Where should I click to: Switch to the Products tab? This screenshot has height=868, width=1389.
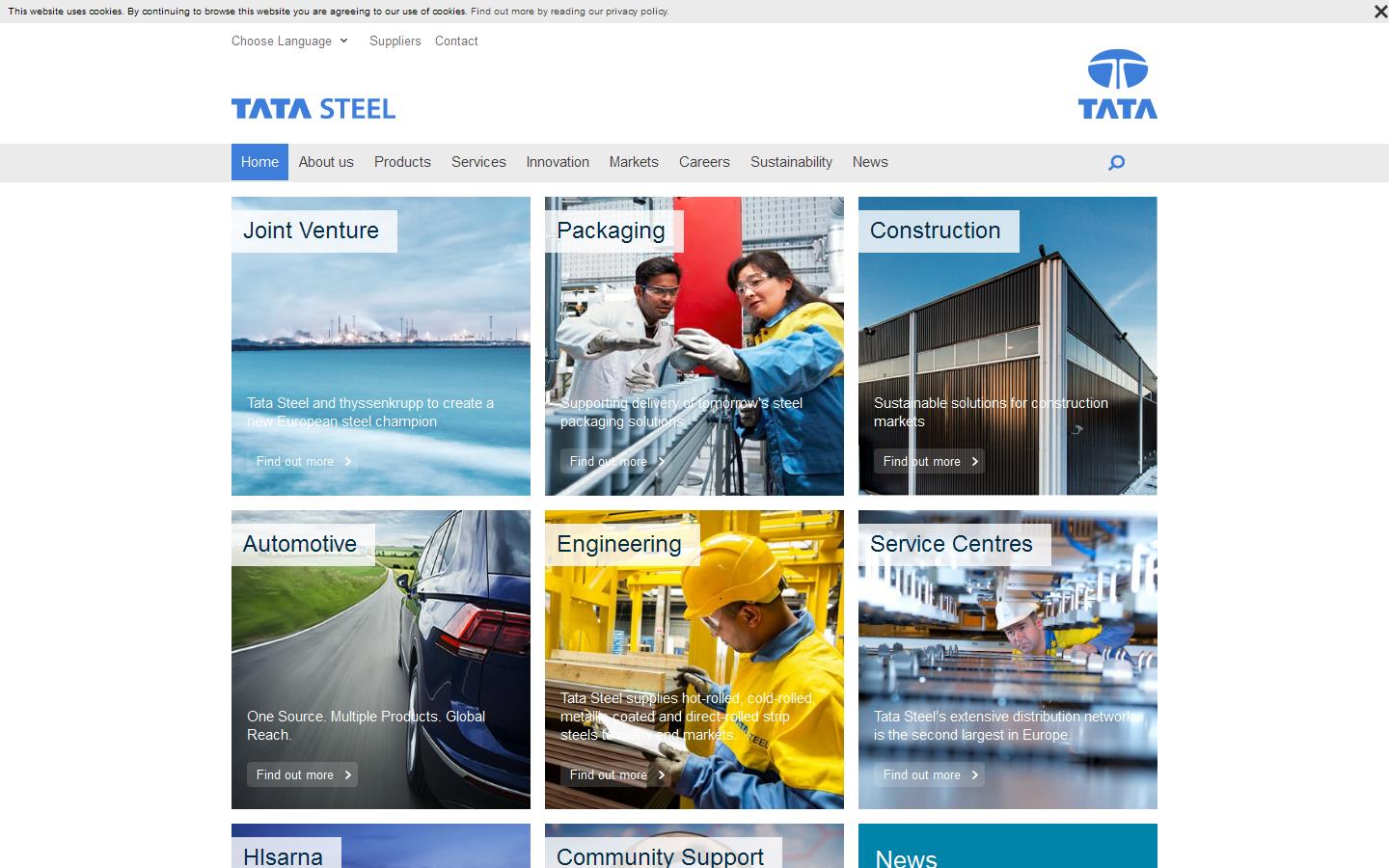(402, 162)
